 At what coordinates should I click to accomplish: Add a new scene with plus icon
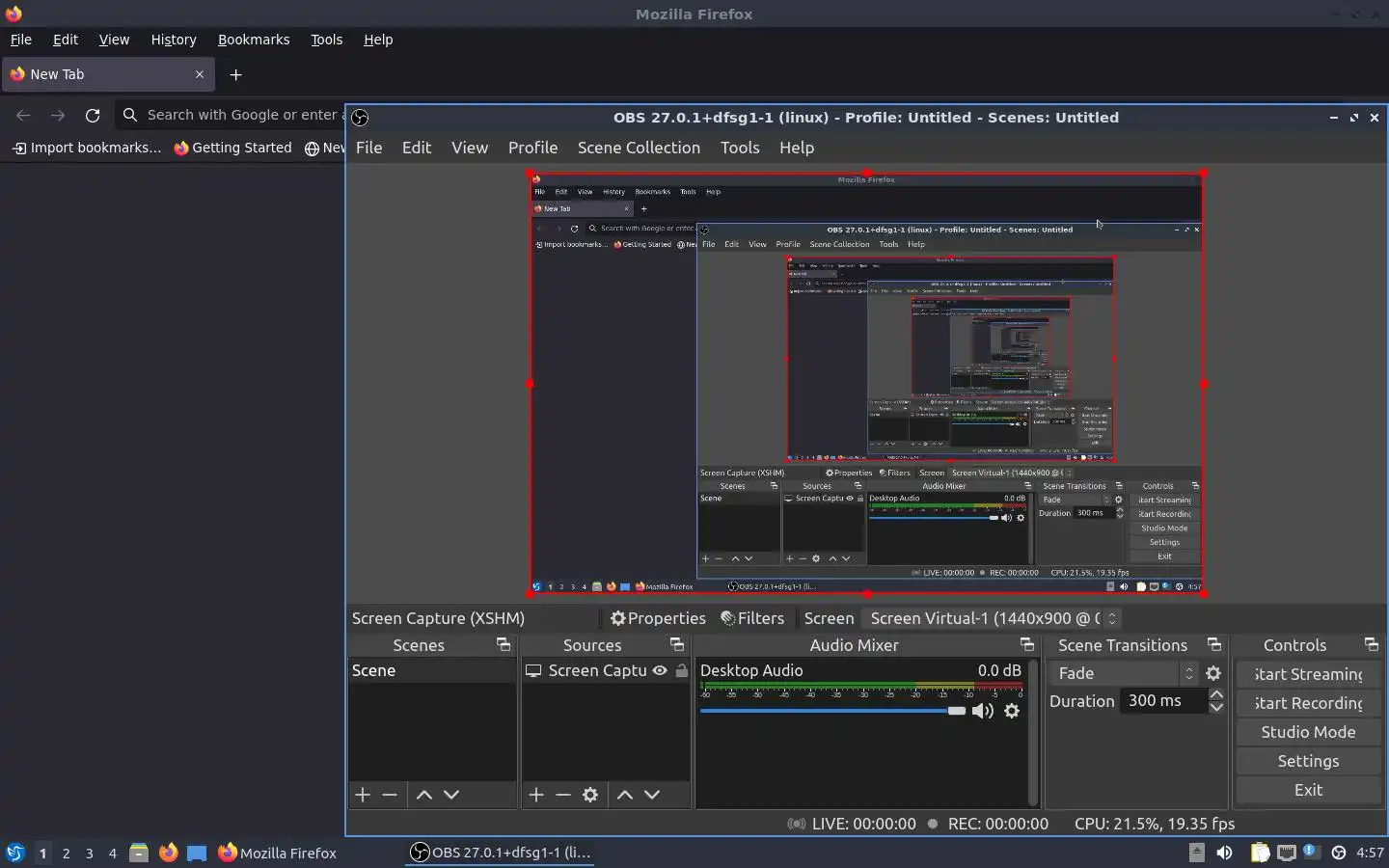(363, 795)
